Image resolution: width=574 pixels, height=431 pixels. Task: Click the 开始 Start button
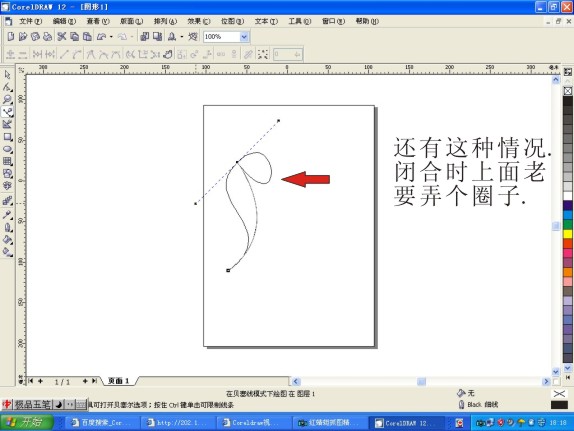(27, 423)
